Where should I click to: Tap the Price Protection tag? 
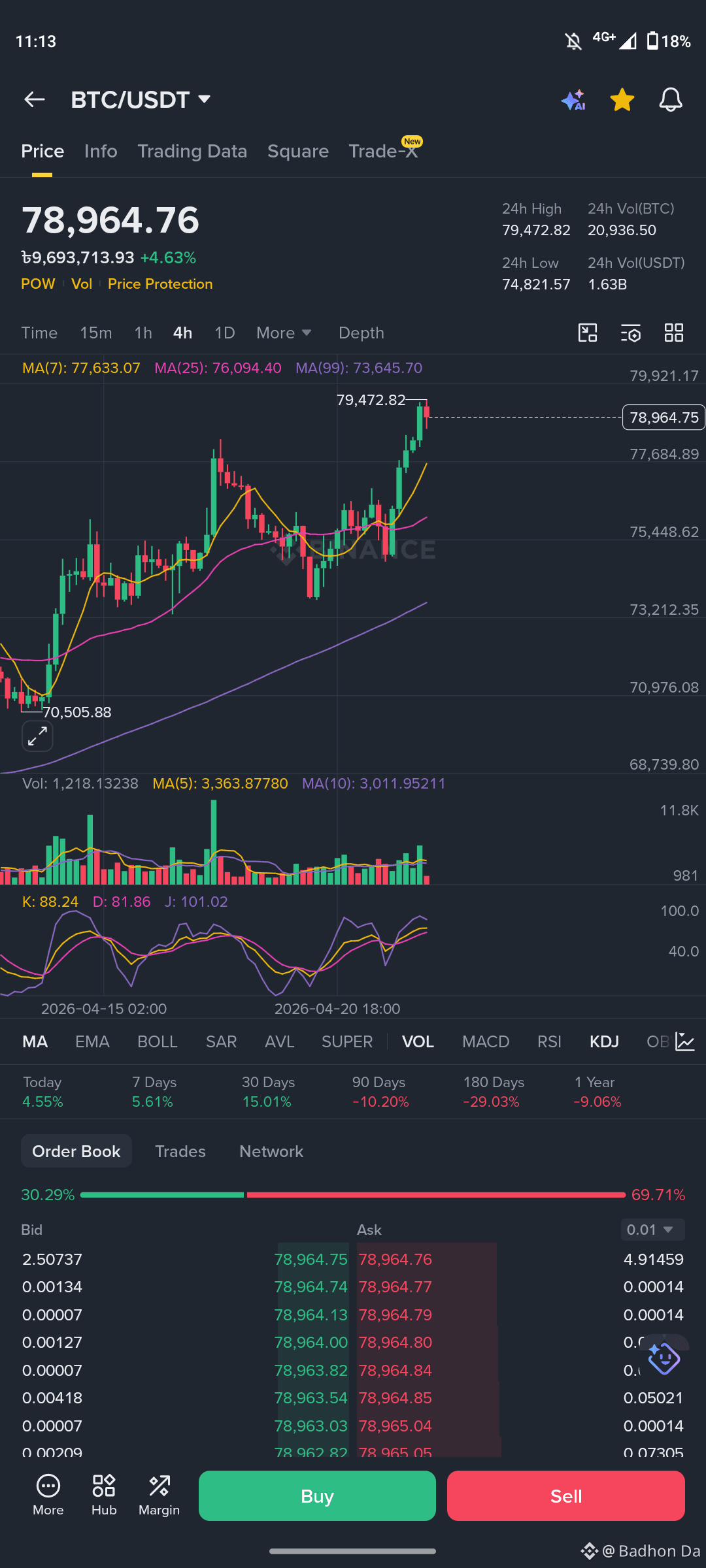click(160, 284)
